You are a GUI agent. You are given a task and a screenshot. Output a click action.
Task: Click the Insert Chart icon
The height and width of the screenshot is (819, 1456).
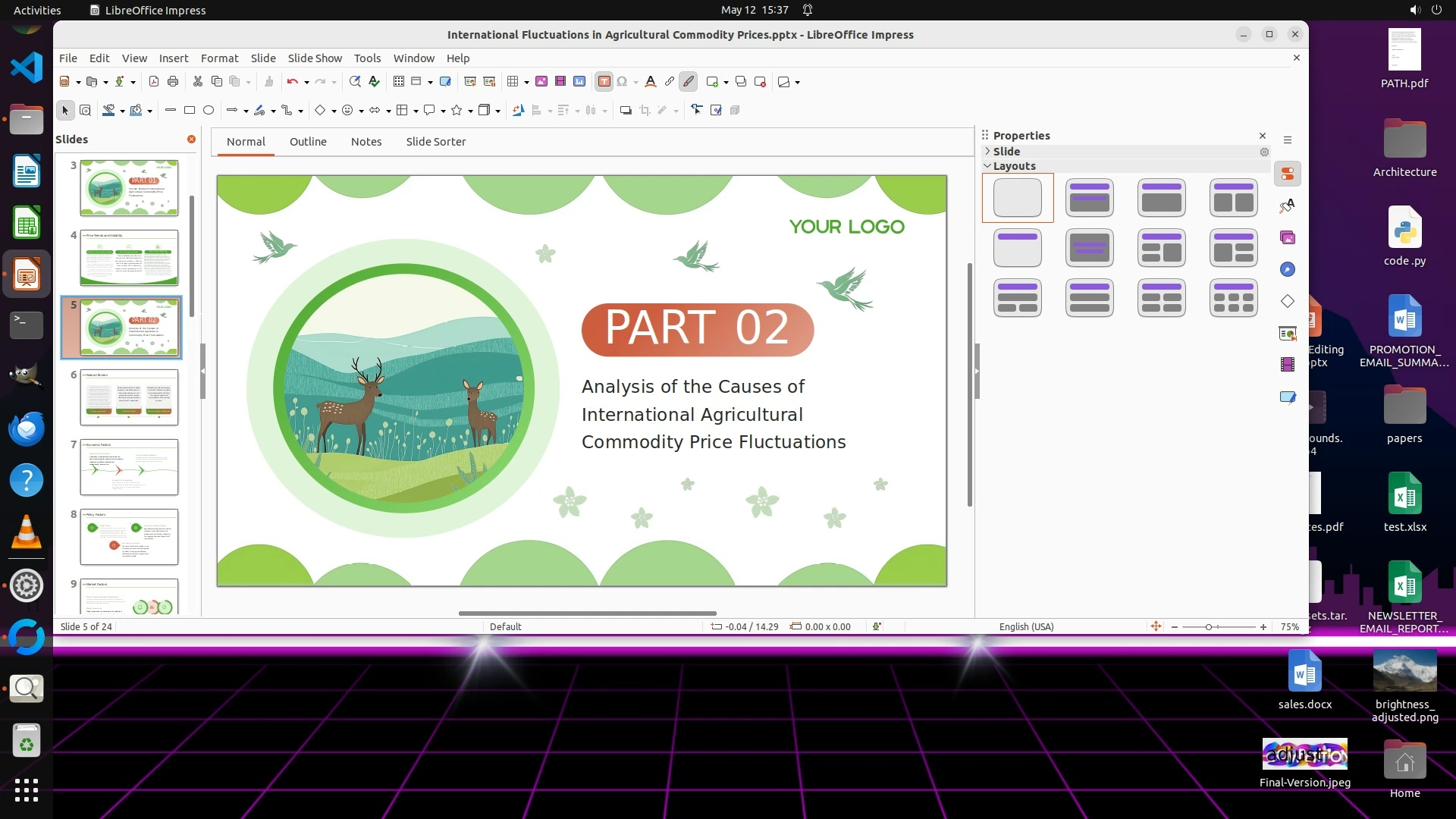point(579,82)
